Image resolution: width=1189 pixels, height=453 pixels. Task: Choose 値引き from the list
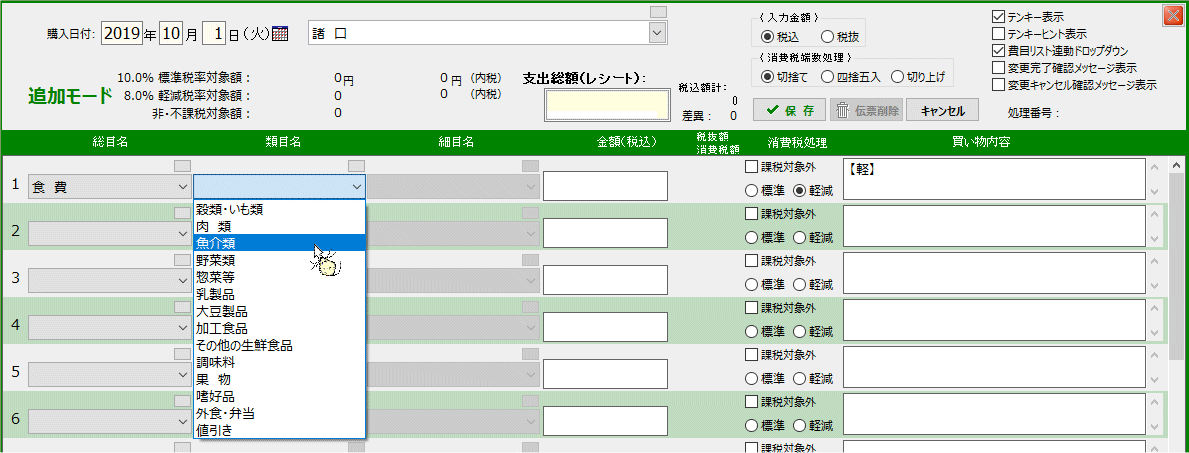279,430
